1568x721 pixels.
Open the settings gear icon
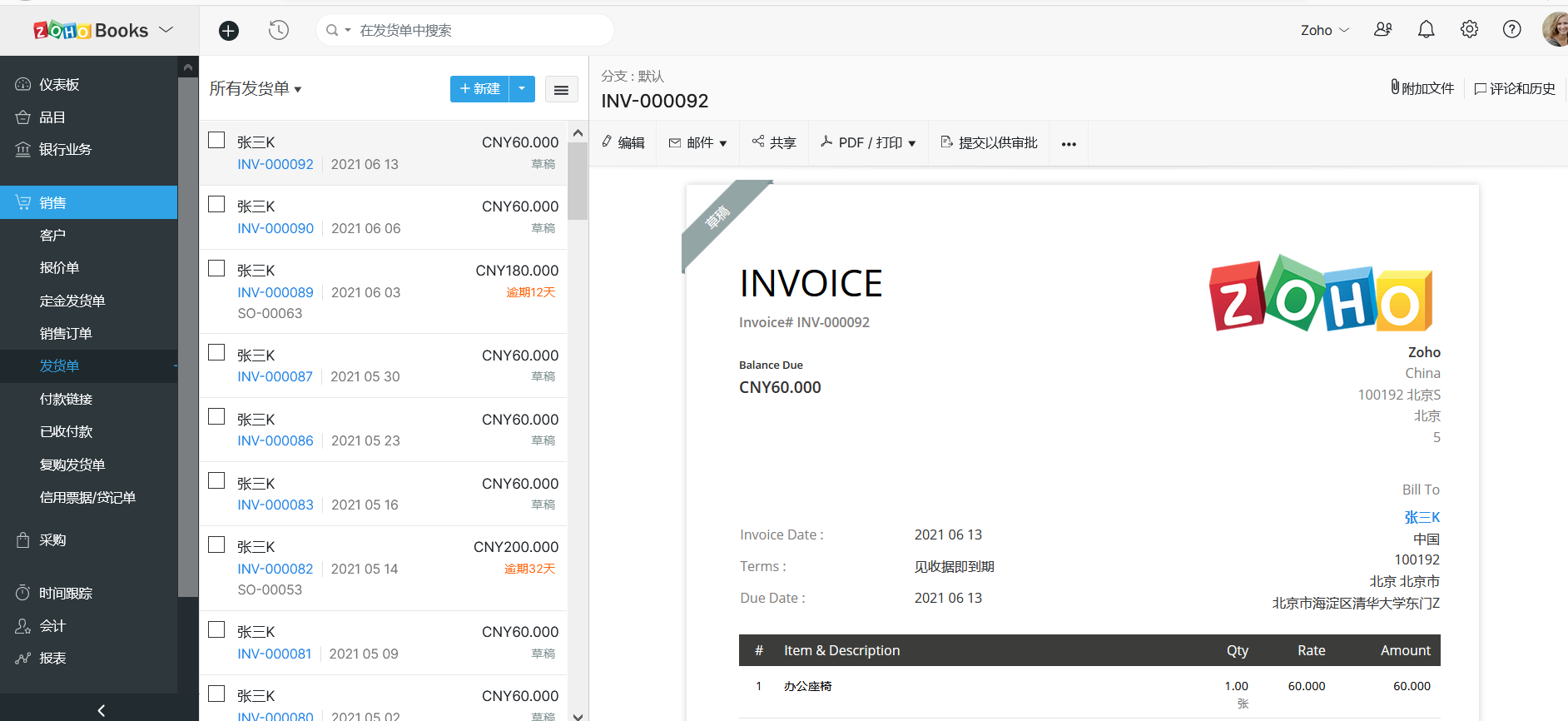click(x=1469, y=30)
